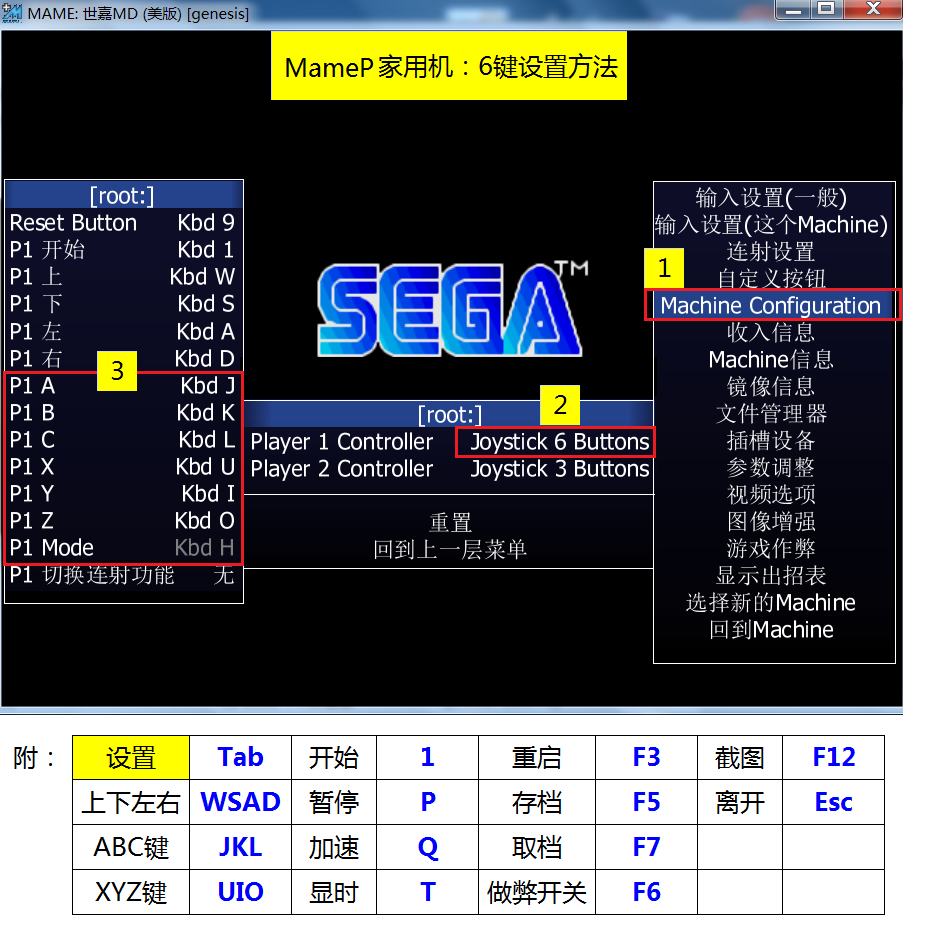Select 插槽设备 menu entry
Image resolution: width=937 pixels, height=925 pixels.
[771, 441]
